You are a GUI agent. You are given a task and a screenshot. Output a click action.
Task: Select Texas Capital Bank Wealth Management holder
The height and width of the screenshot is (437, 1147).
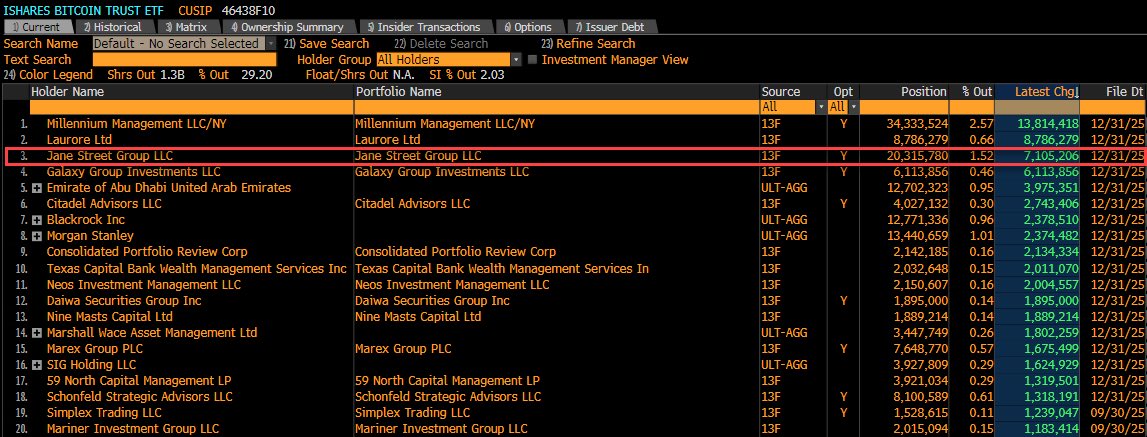coord(196,269)
